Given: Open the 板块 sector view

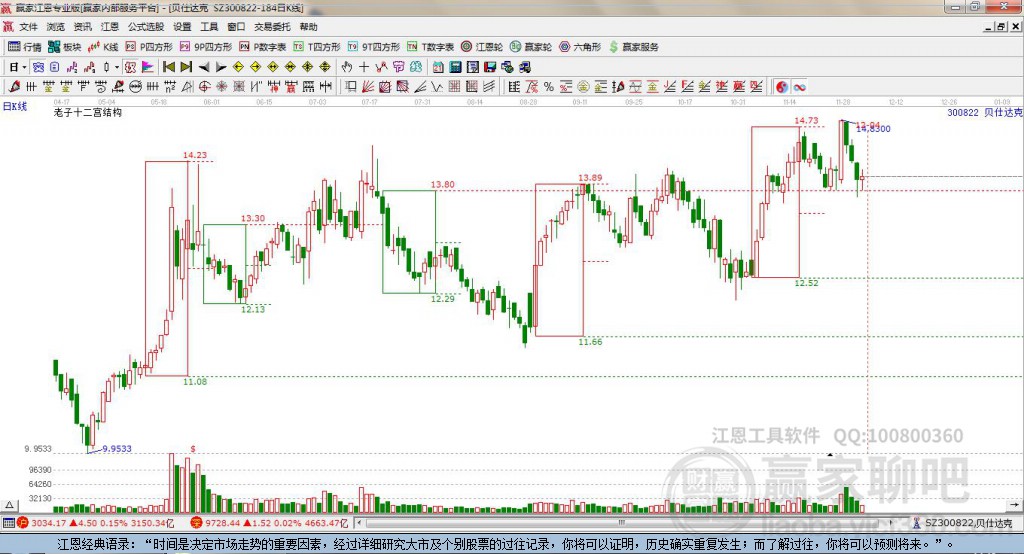Looking at the screenshot, I should click(64, 46).
